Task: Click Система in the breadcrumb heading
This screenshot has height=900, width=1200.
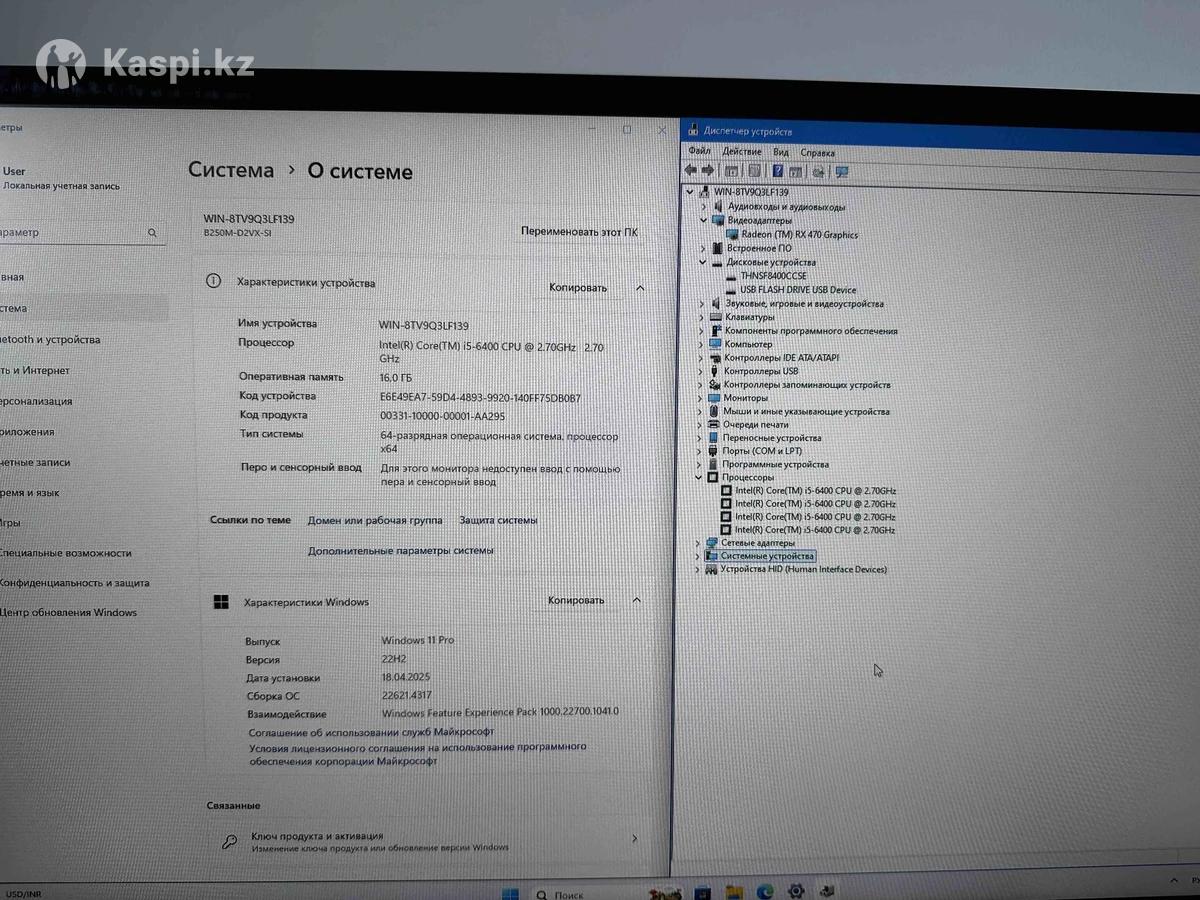Action: click(231, 170)
